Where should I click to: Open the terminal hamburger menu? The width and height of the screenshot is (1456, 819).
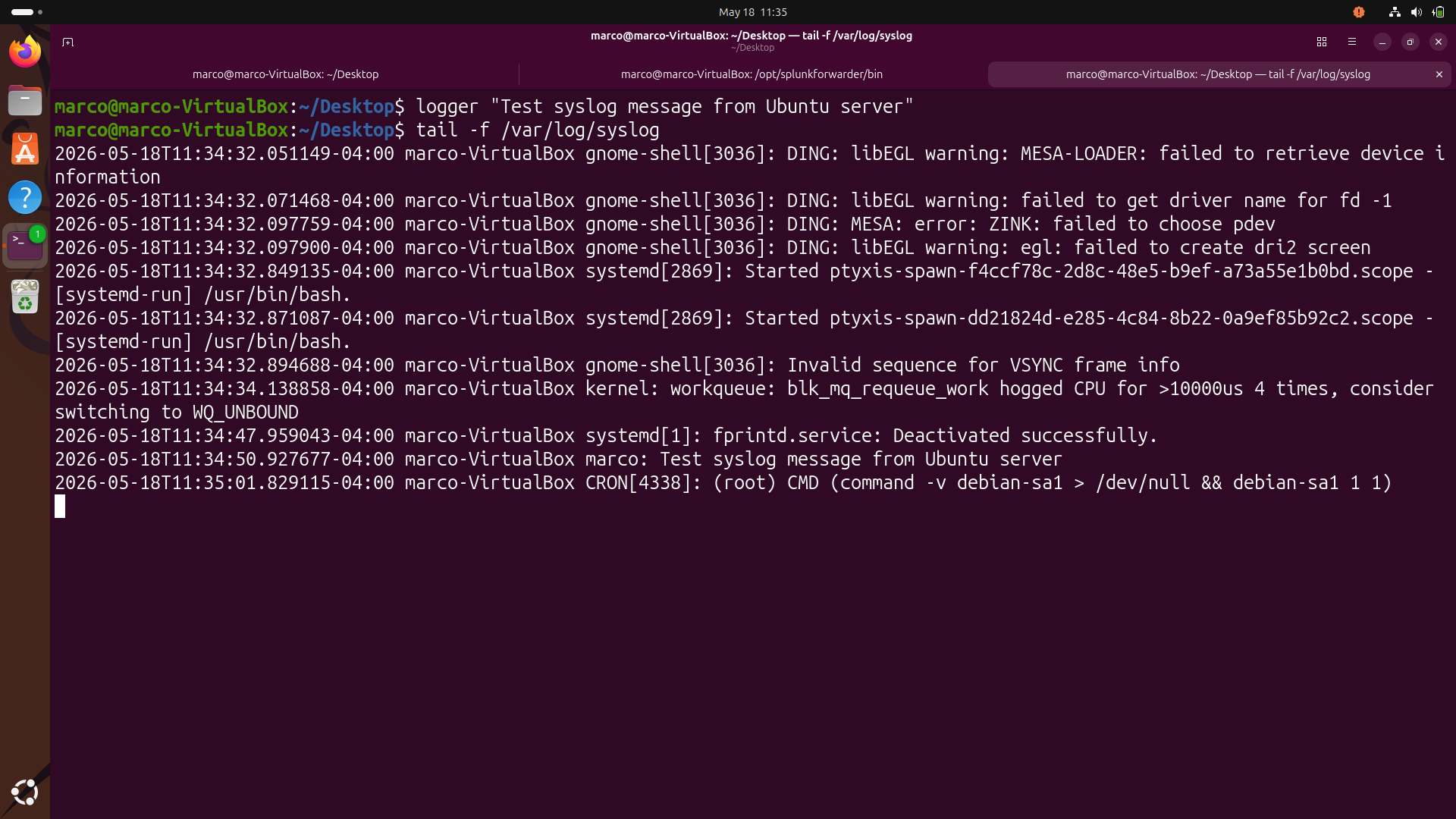(1352, 42)
